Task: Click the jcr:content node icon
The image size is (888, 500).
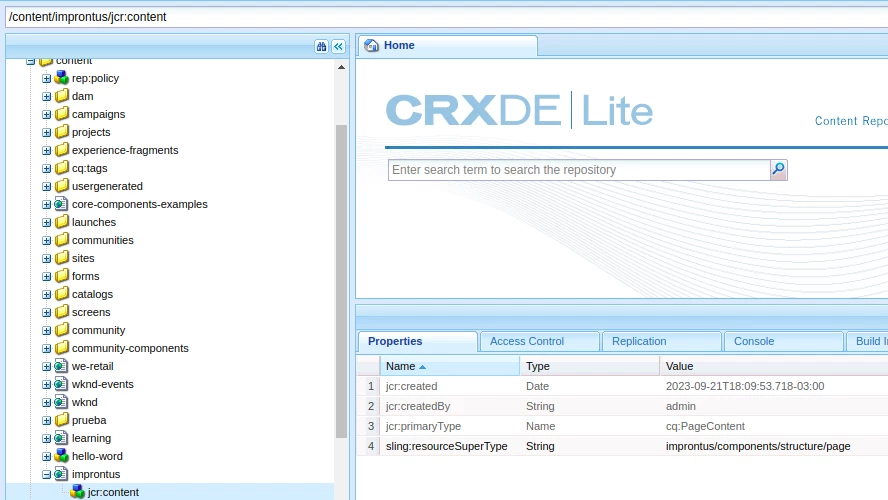Action: (x=77, y=492)
